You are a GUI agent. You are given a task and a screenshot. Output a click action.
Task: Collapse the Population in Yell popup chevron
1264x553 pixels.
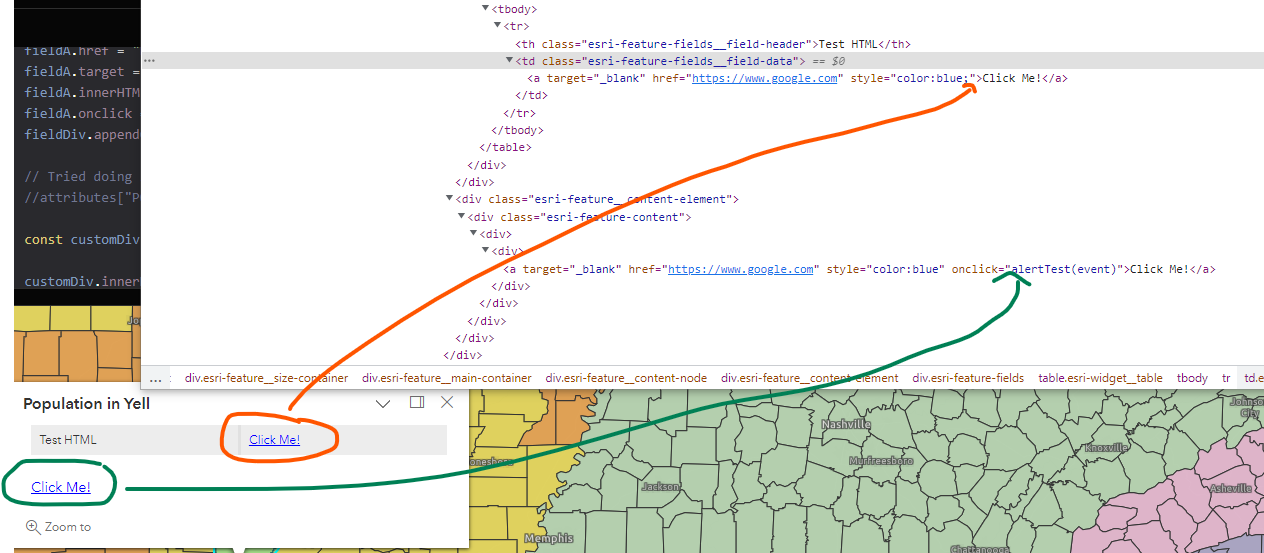[383, 403]
